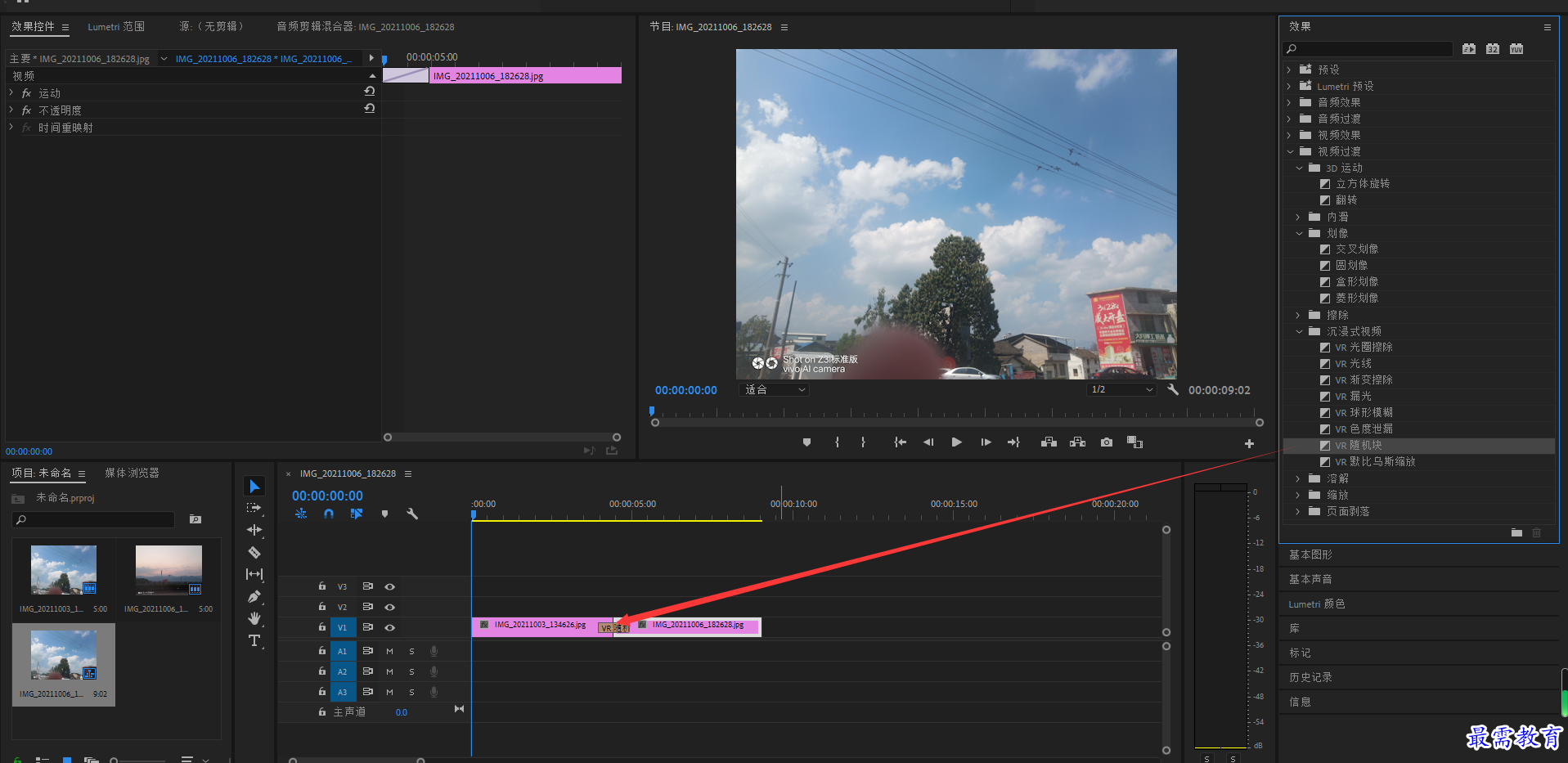Reset the 不透明度 effect parameters
Image resolution: width=1568 pixels, height=763 pixels.
tap(370, 109)
